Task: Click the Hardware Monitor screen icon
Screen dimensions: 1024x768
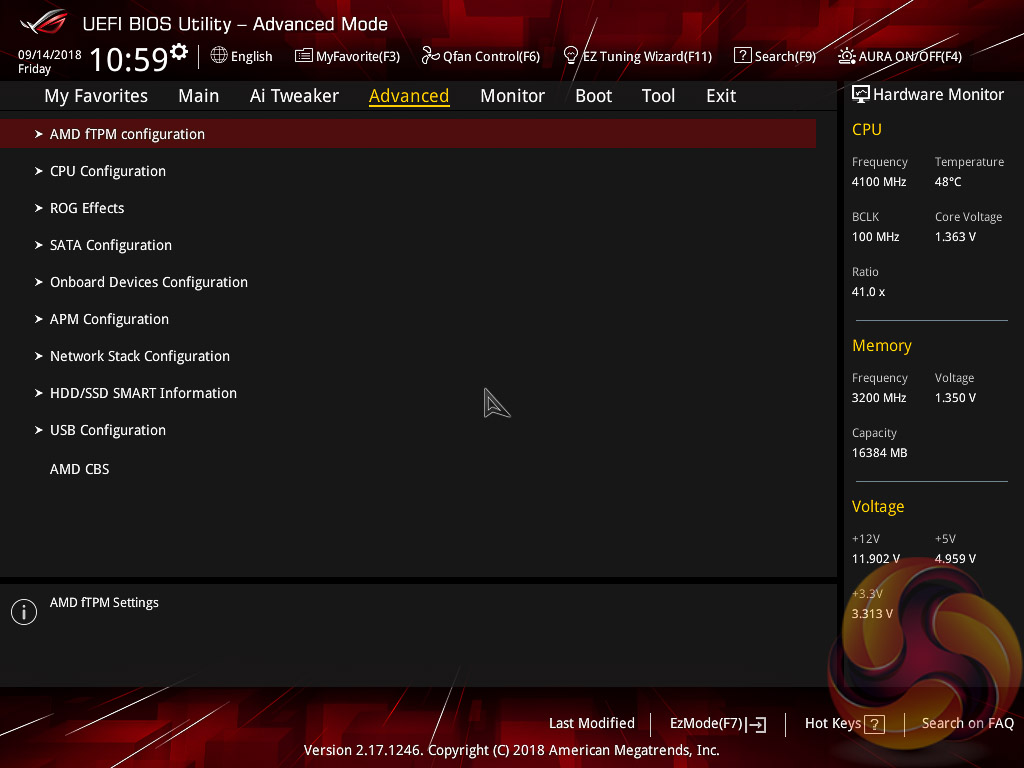Action: pos(861,94)
